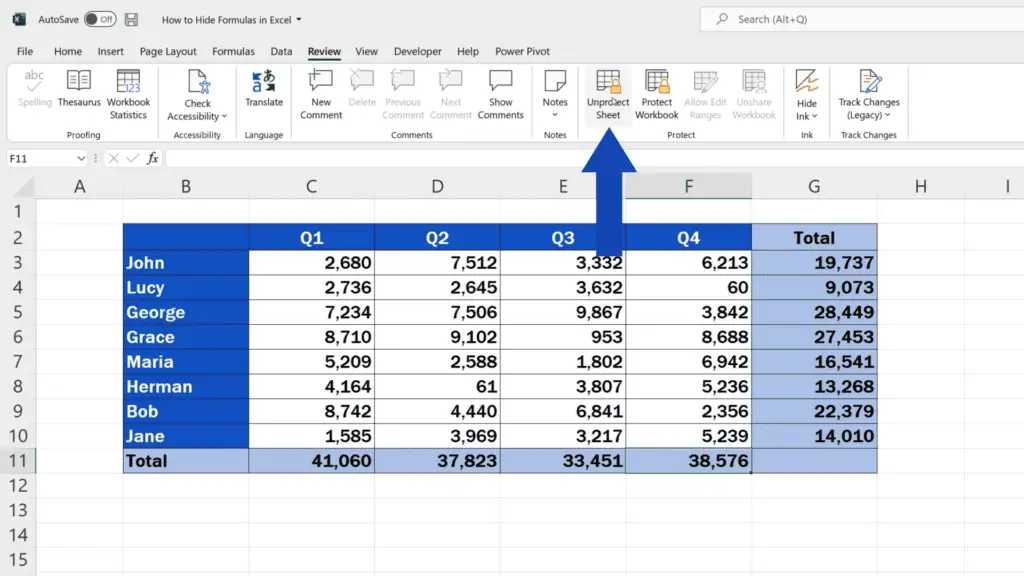Select row header 5
The height and width of the screenshot is (576, 1024).
[18, 312]
